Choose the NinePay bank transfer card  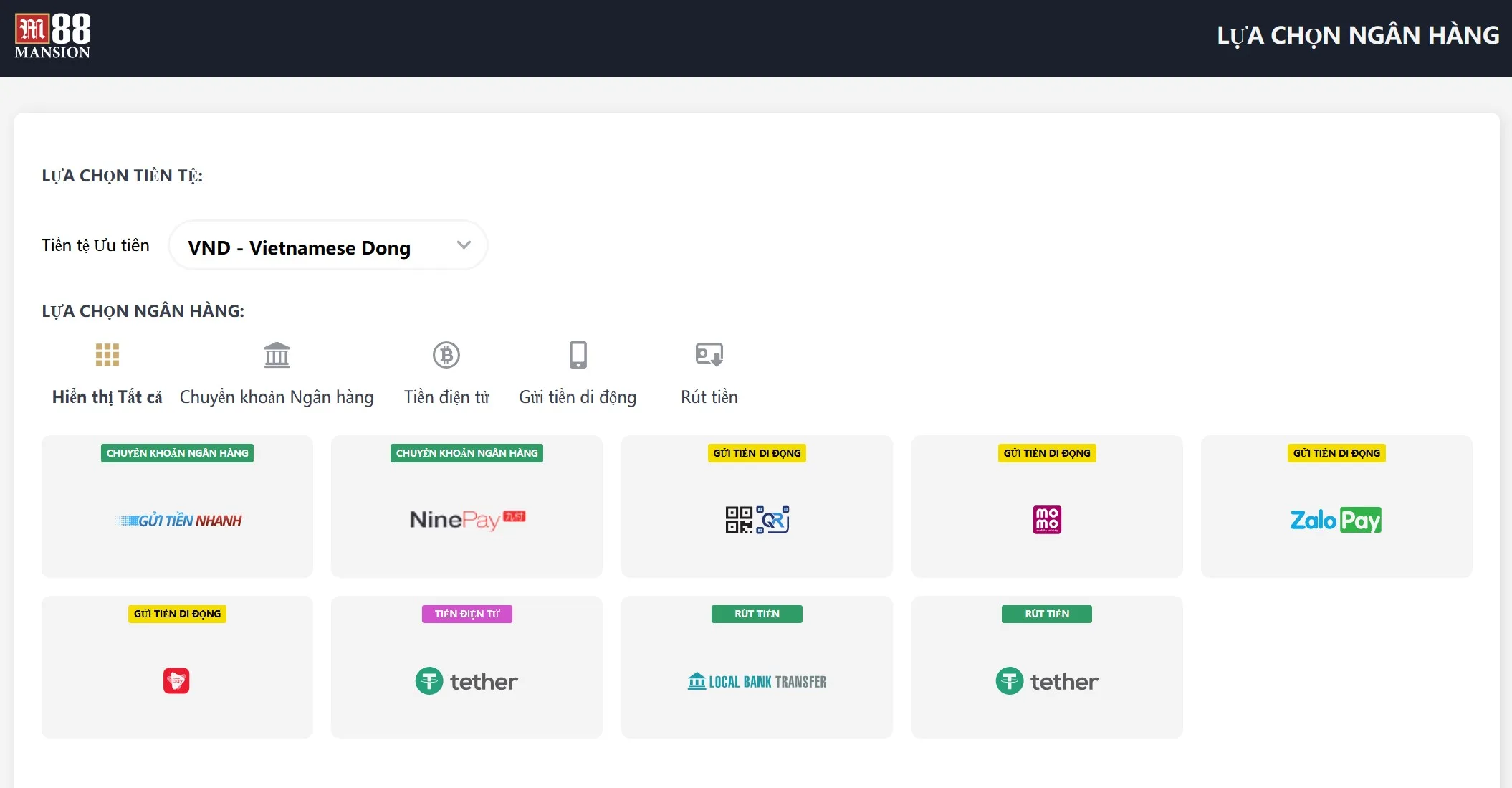(x=466, y=506)
